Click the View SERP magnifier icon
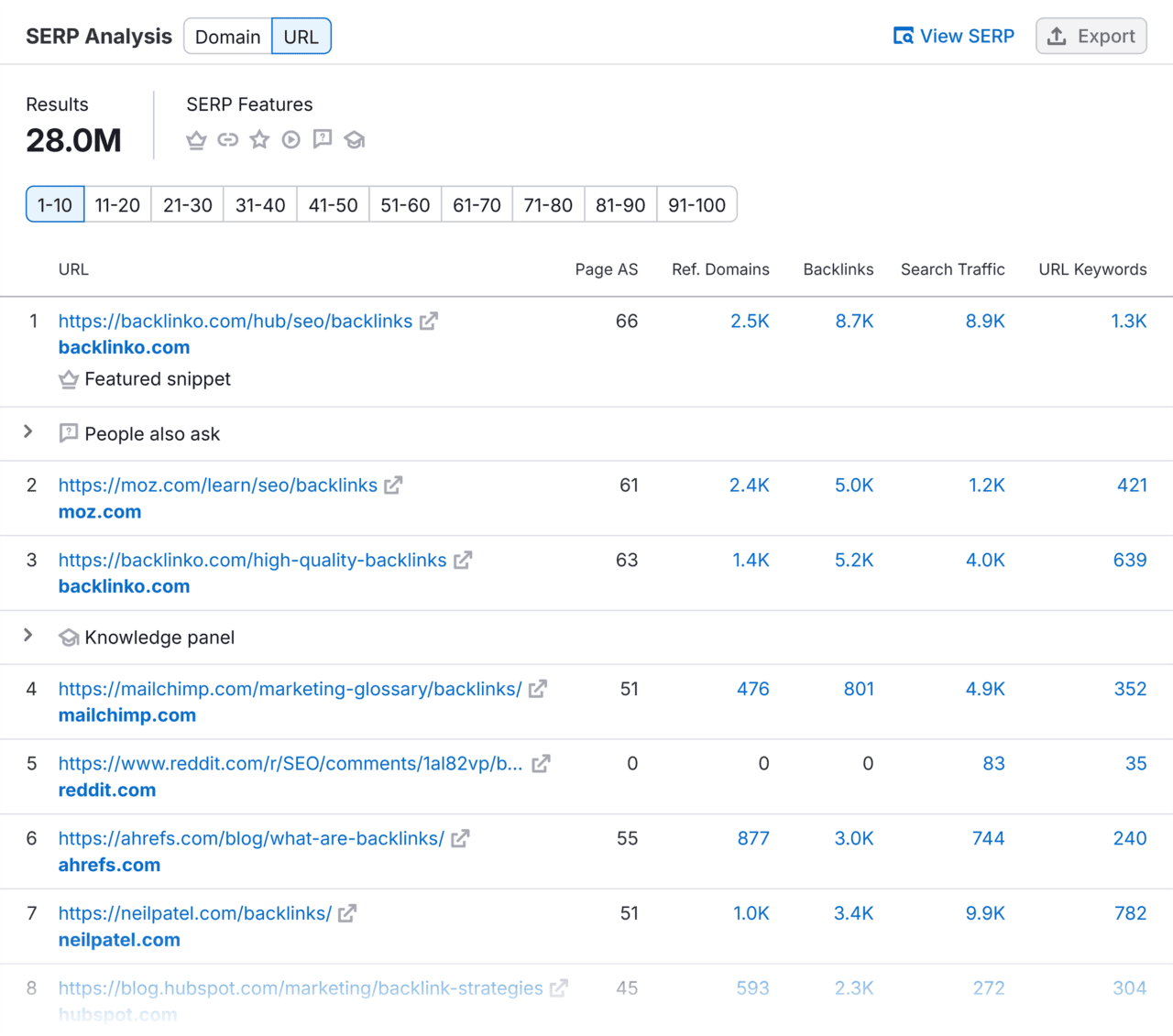This screenshot has width=1173, height=1036. [x=902, y=36]
